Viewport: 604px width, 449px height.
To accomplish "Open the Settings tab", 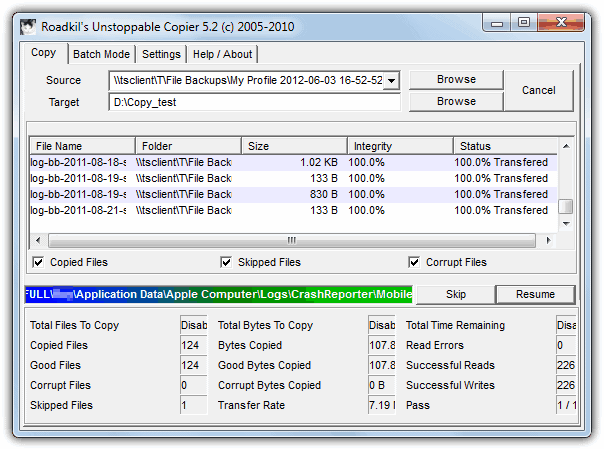I will coord(161,54).
